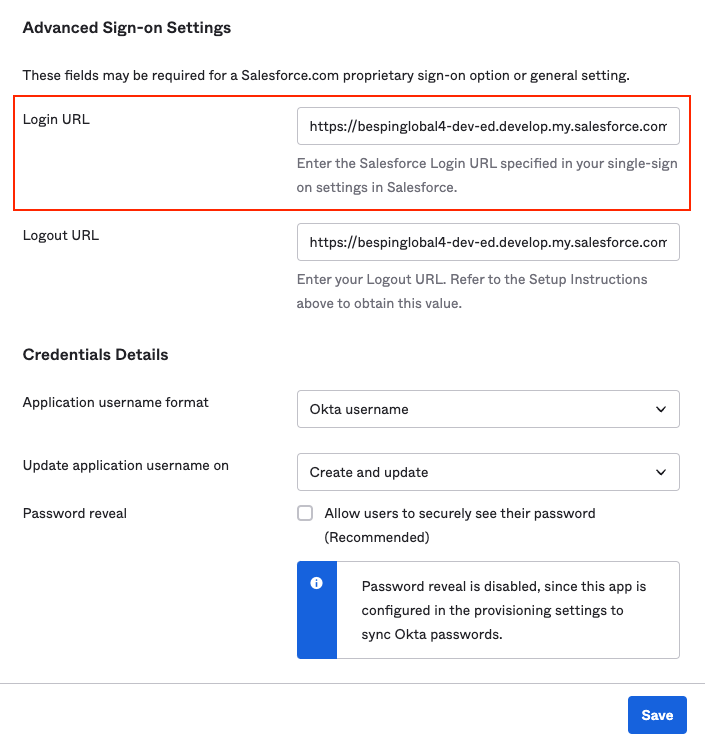The width and height of the screenshot is (705, 742).
Task: Click the chevron arrow beside Create and update
Action: [x=660, y=472]
